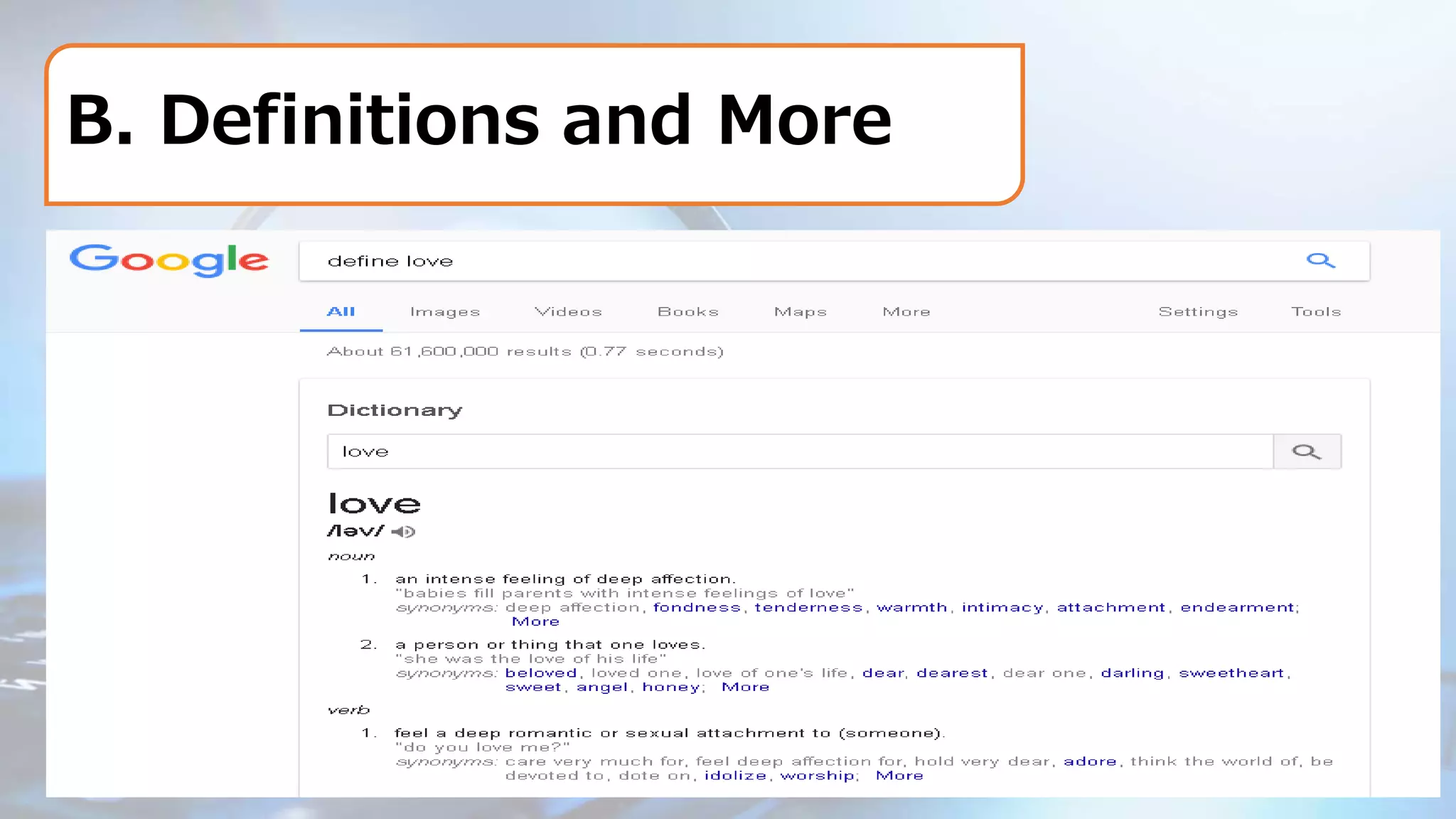Expand the More search tabs menu
The height and width of the screenshot is (819, 1456).
pyautogui.click(x=906, y=311)
